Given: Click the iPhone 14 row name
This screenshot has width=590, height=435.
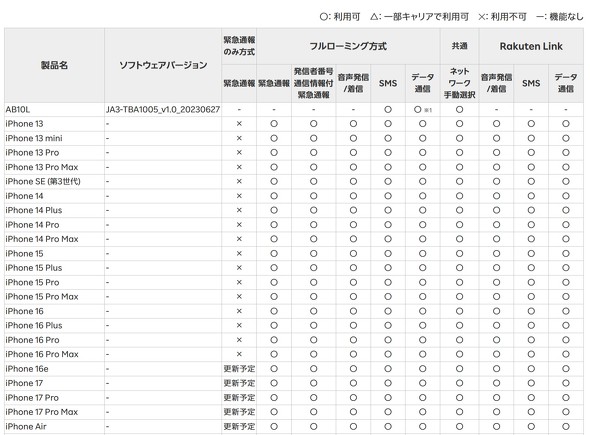Looking at the screenshot, I should [24, 196].
